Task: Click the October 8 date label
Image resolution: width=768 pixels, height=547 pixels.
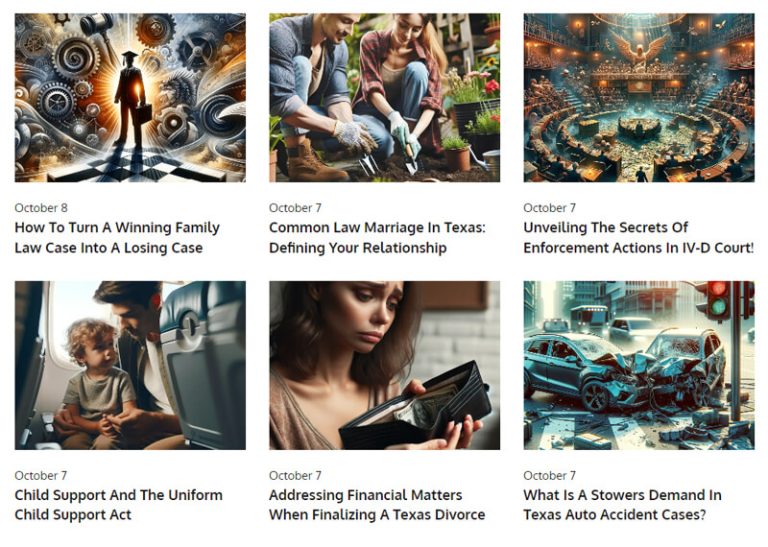Action: click(41, 208)
